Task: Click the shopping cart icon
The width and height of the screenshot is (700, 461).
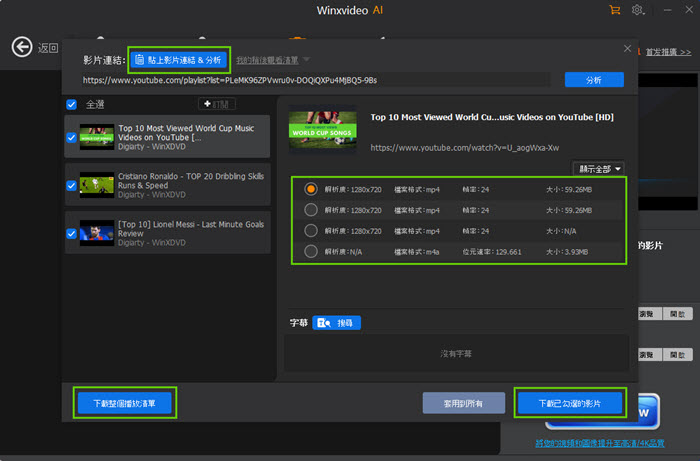Action: (x=614, y=11)
